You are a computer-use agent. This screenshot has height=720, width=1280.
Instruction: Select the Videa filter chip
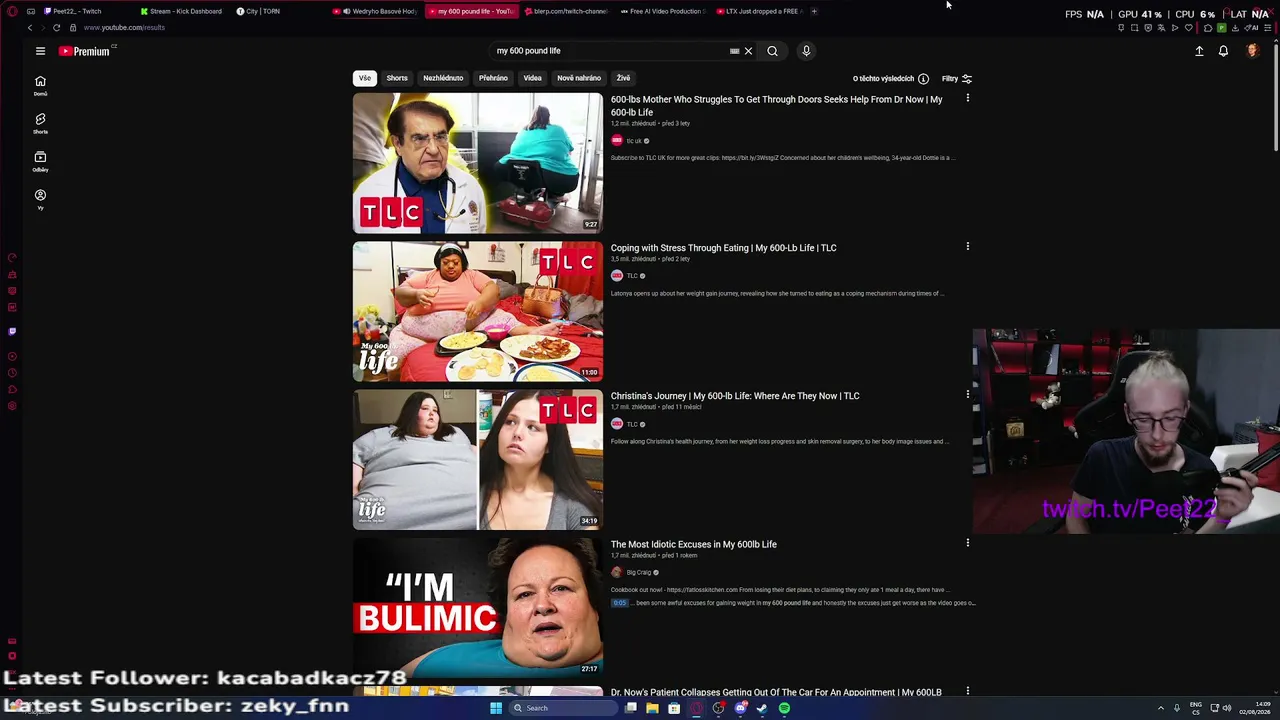pos(532,78)
